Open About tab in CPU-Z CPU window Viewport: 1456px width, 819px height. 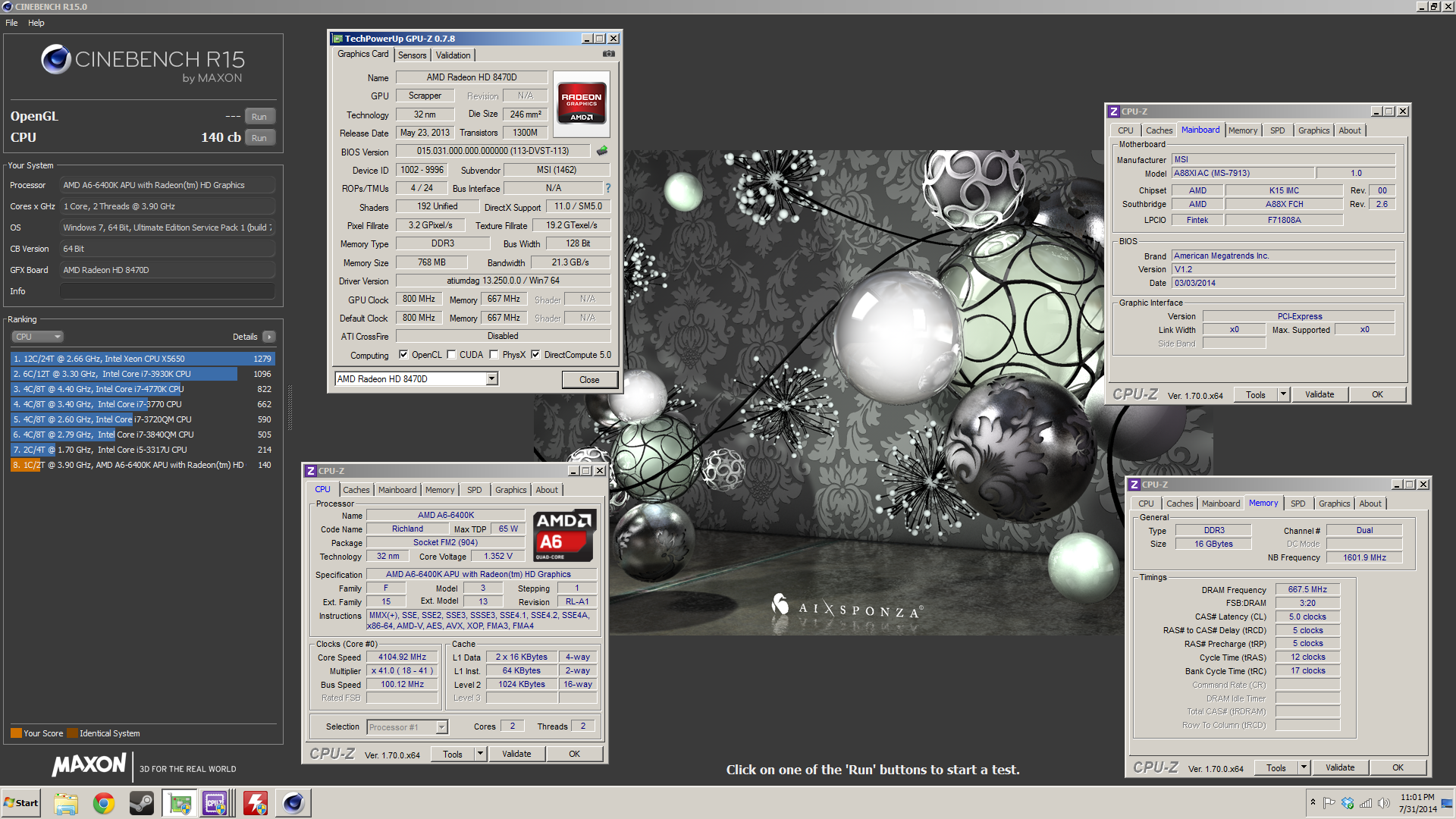click(547, 490)
